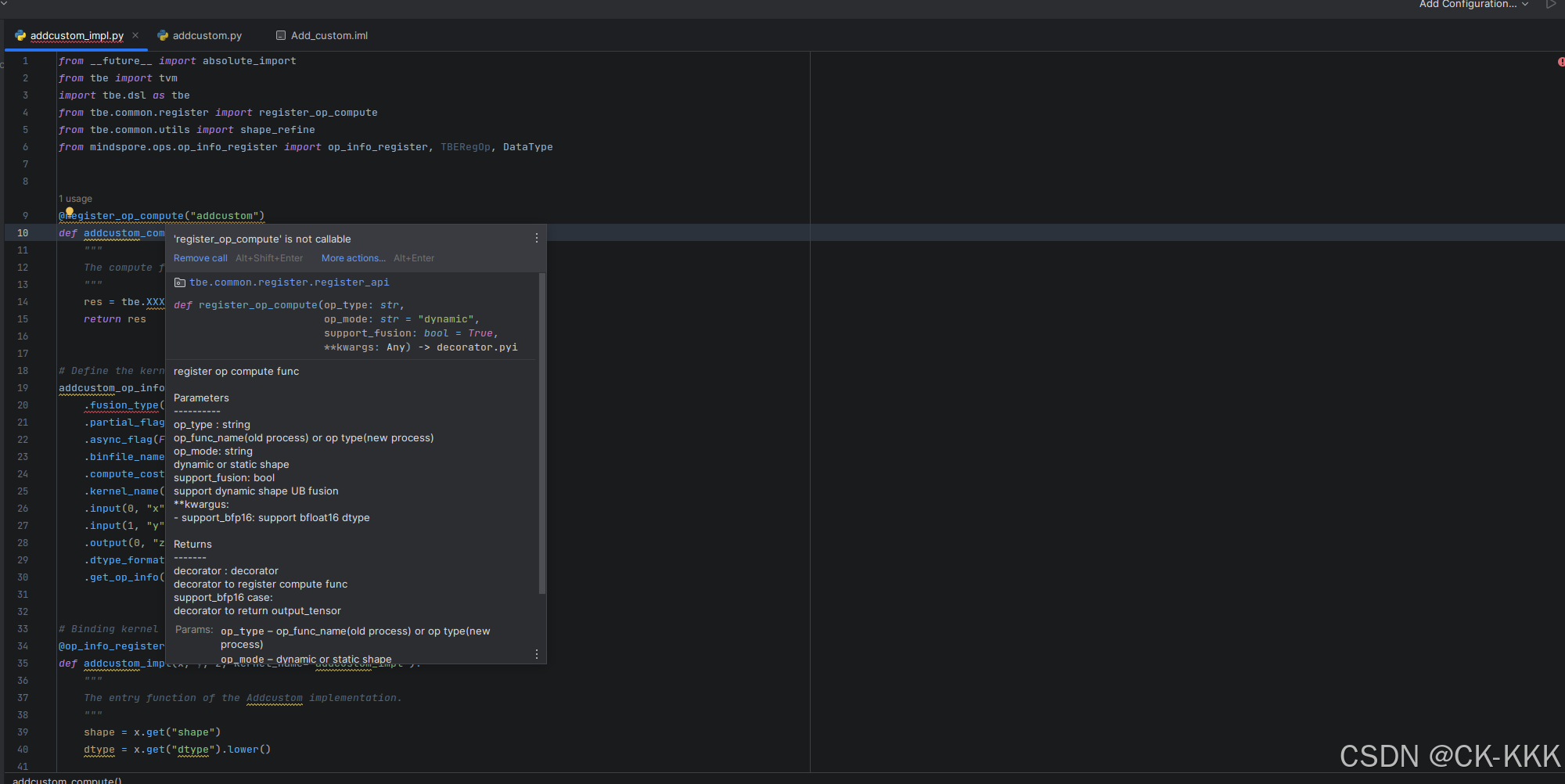
Task: Click the 1 usage hint above decorator
Action: [76, 199]
